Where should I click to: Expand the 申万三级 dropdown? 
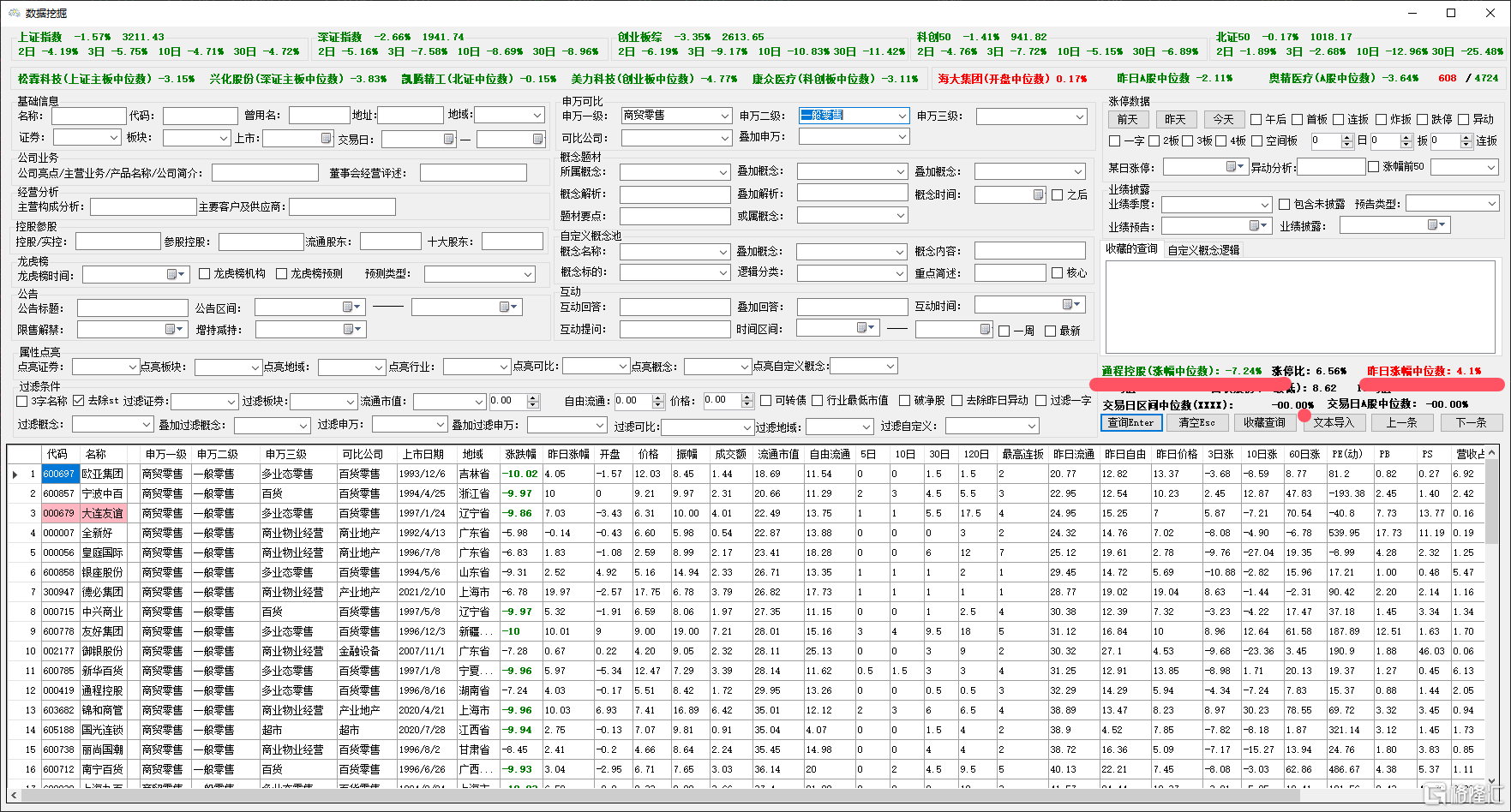click(x=1080, y=116)
